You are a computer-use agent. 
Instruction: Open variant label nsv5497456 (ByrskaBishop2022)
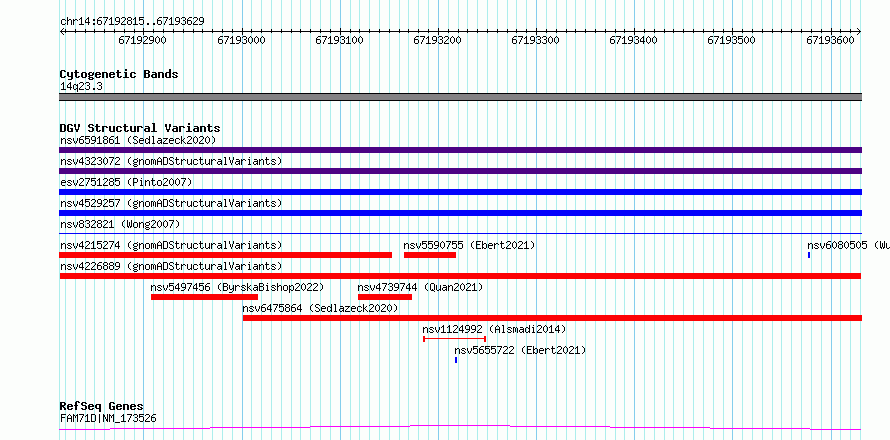[237, 287]
